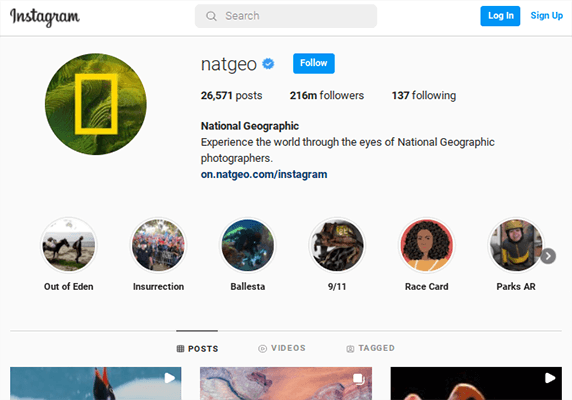Click the 9/11 label
Screen dimensions: 572x400
coord(337,287)
